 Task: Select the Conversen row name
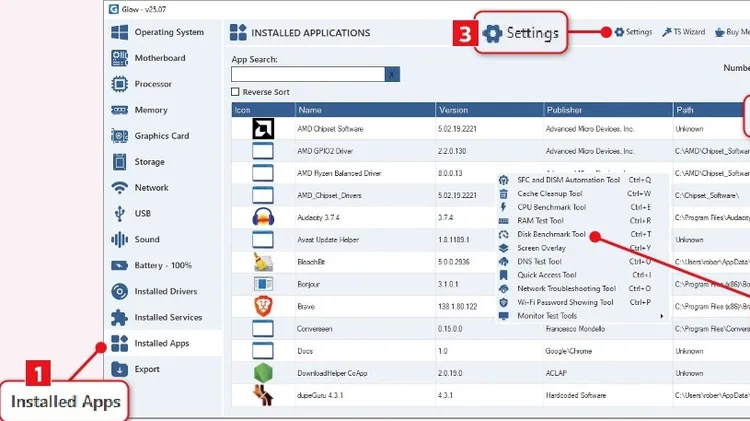[314, 329]
